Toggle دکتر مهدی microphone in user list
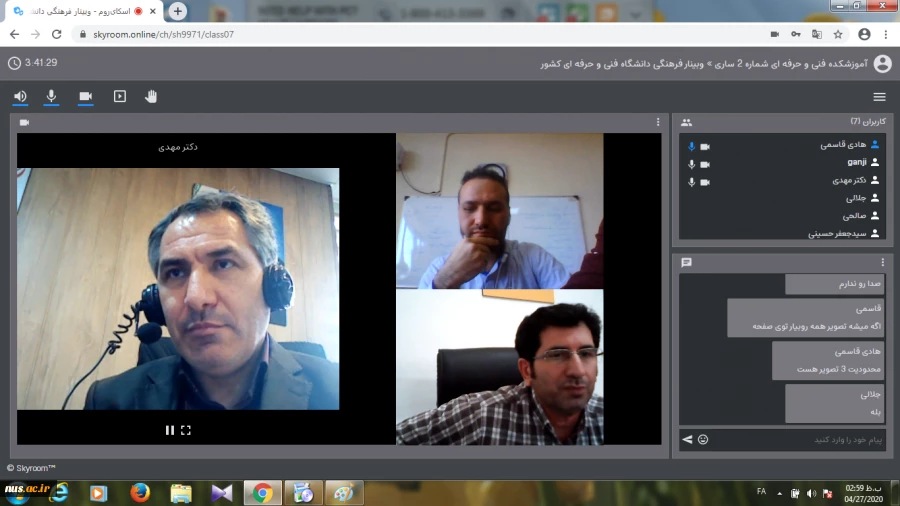 click(x=692, y=182)
